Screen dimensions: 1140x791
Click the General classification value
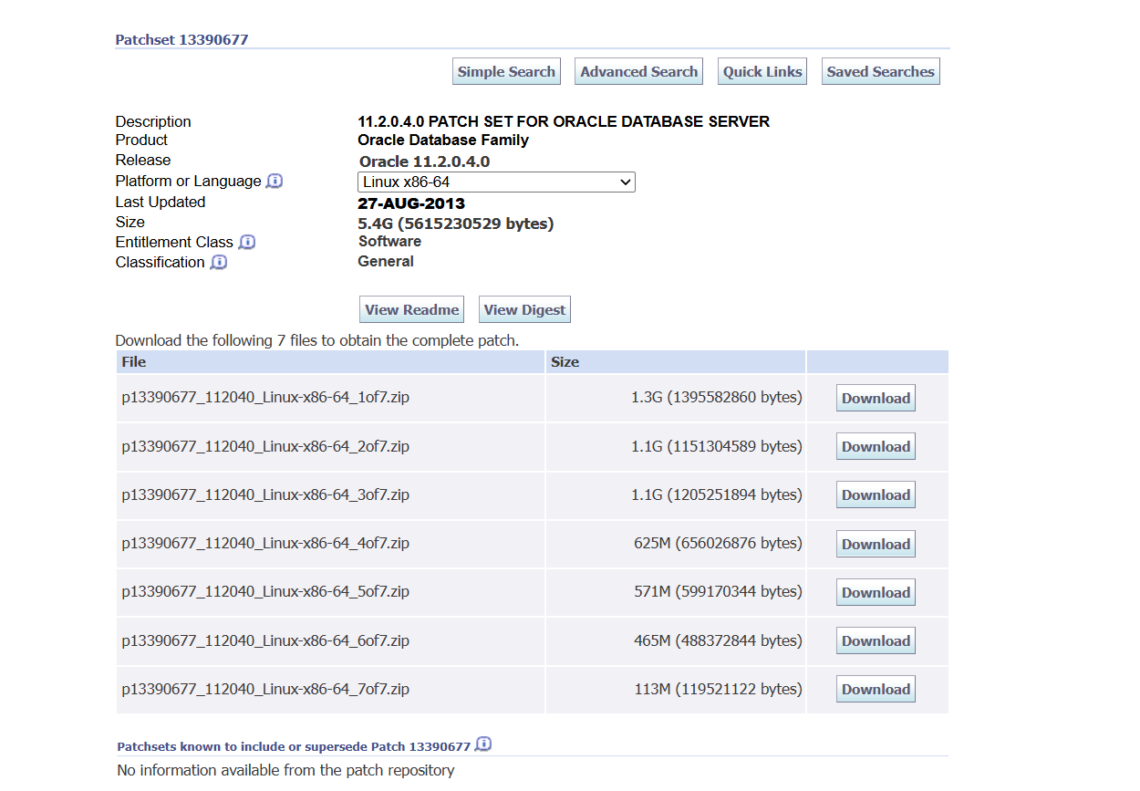point(385,262)
